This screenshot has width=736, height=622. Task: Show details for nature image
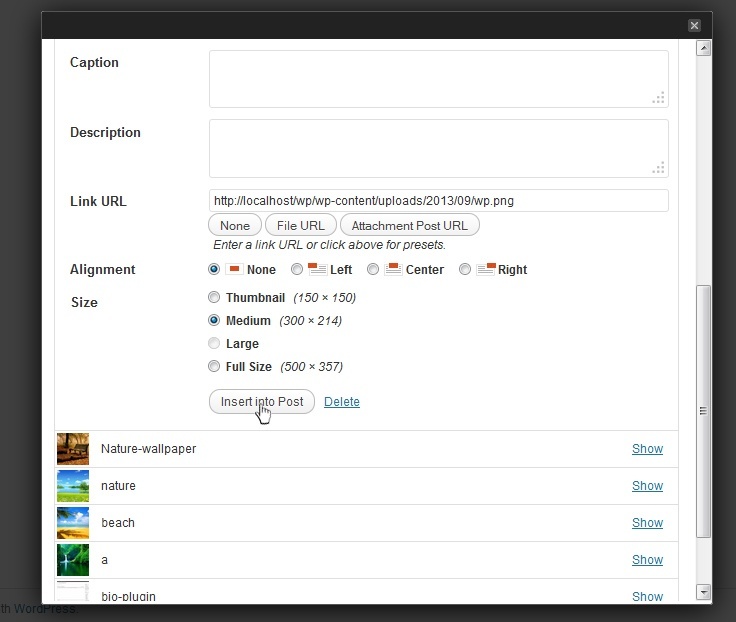[x=647, y=486]
